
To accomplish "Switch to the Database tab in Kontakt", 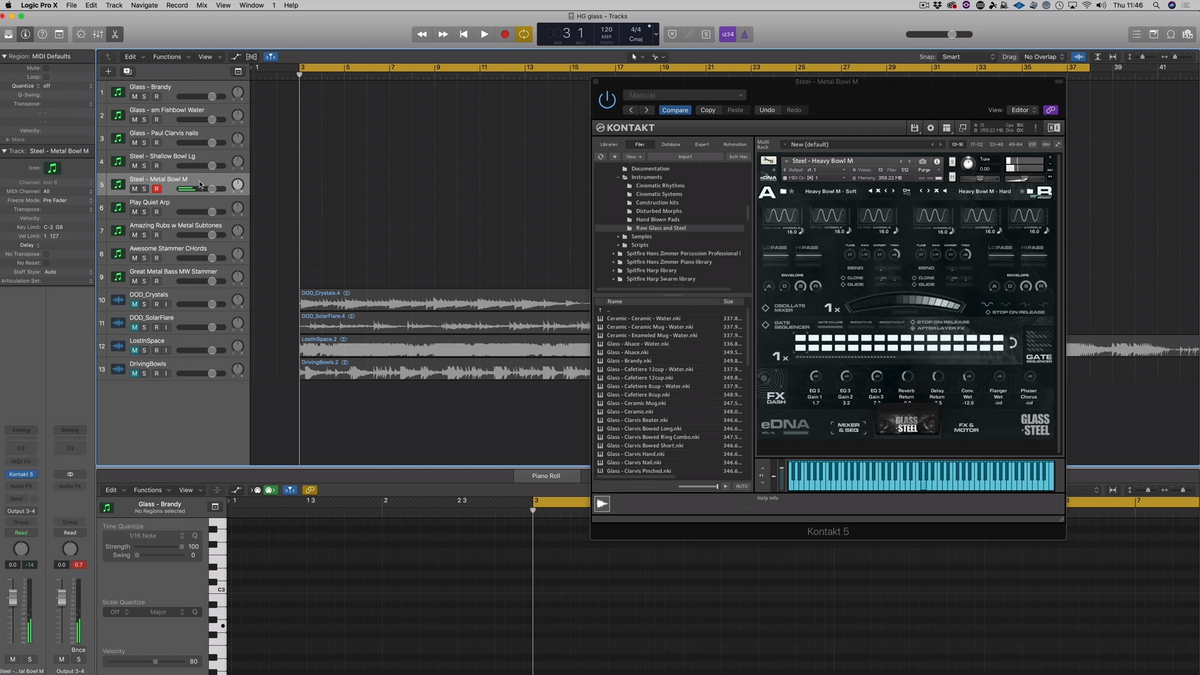I will [x=671, y=145].
